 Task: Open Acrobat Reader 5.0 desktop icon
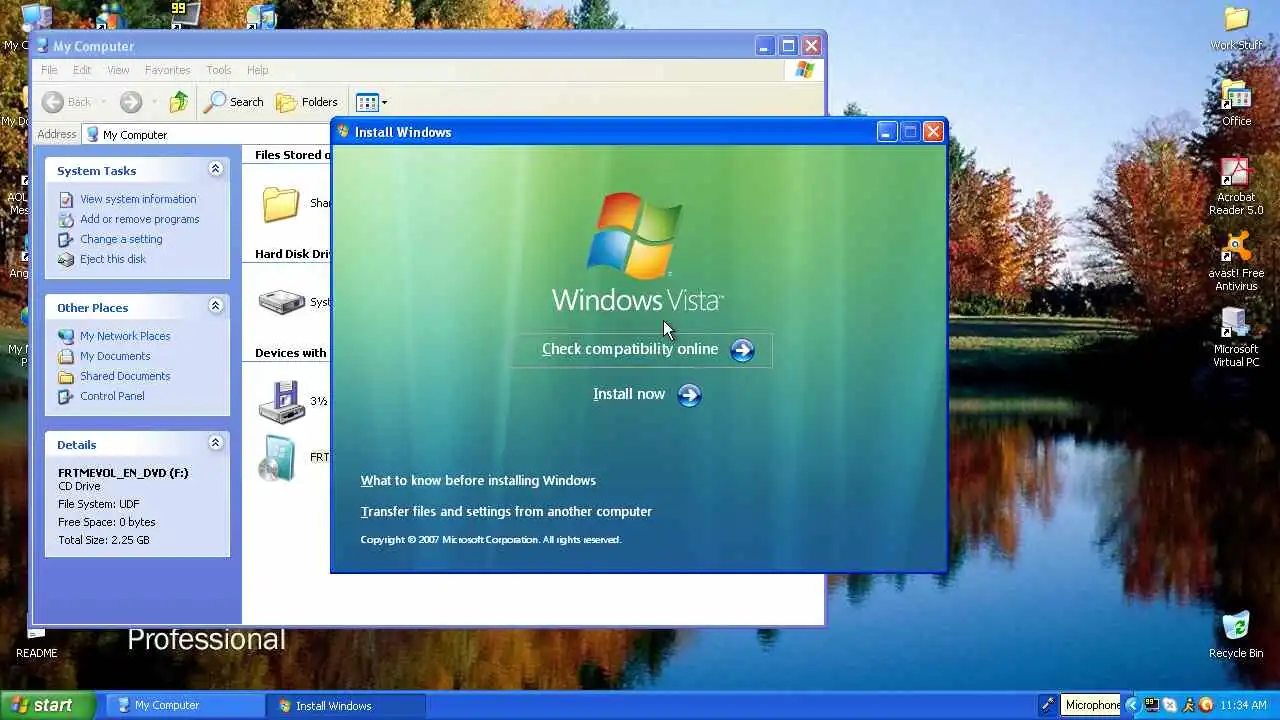pyautogui.click(x=1236, y=186)
